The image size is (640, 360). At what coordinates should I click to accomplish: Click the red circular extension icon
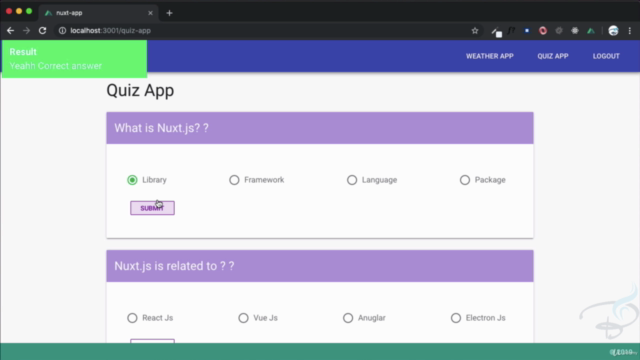tap(542, 31)
